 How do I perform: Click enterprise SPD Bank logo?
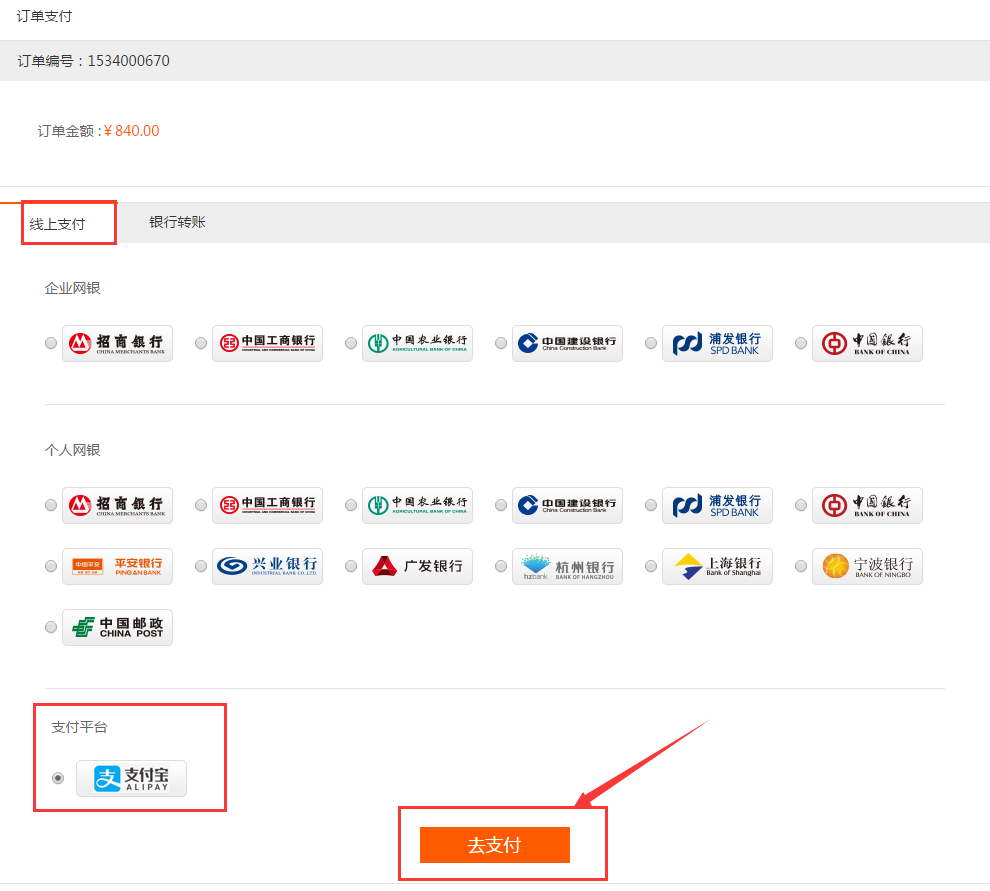717,343
